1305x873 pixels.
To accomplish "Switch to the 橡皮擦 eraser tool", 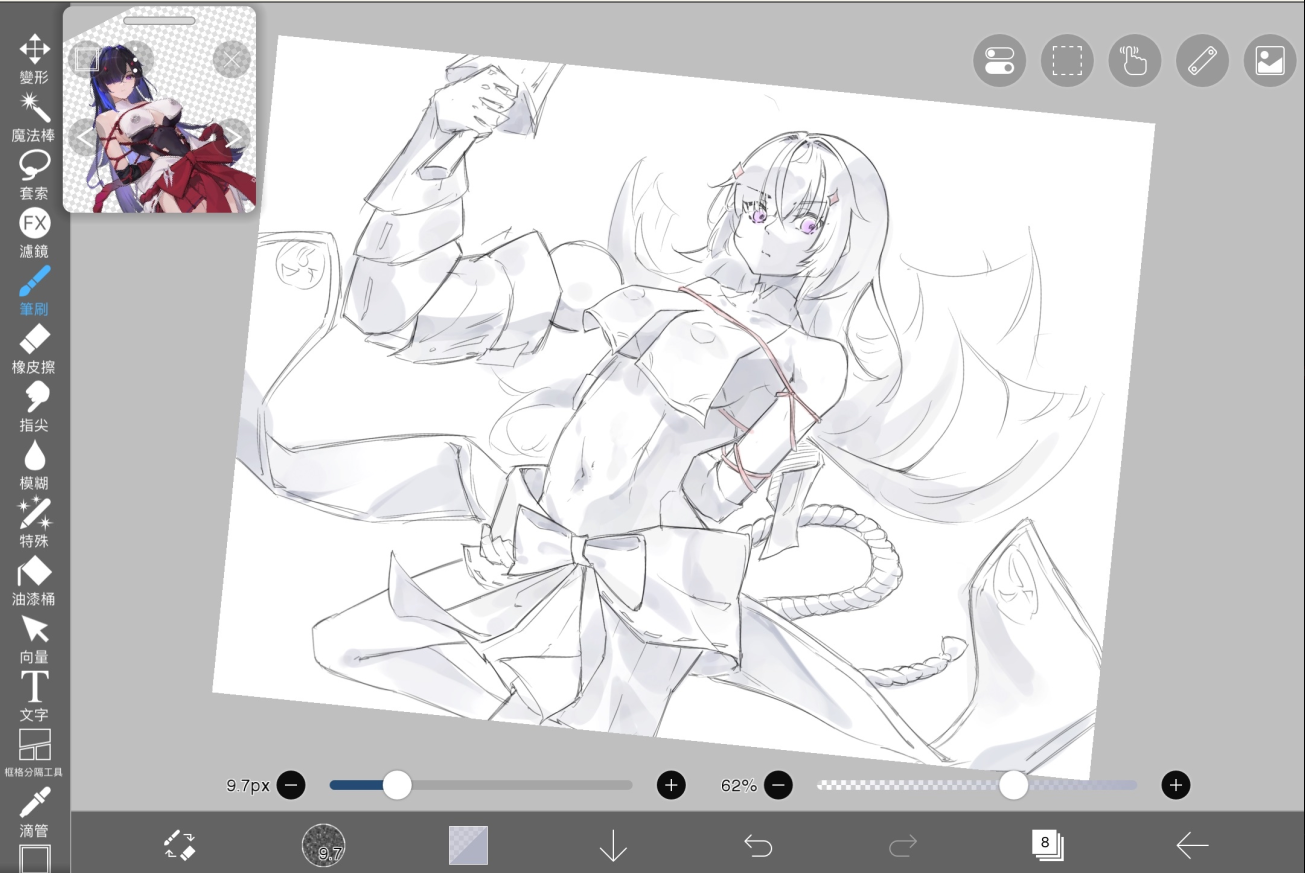I will [x=34, y=349].
